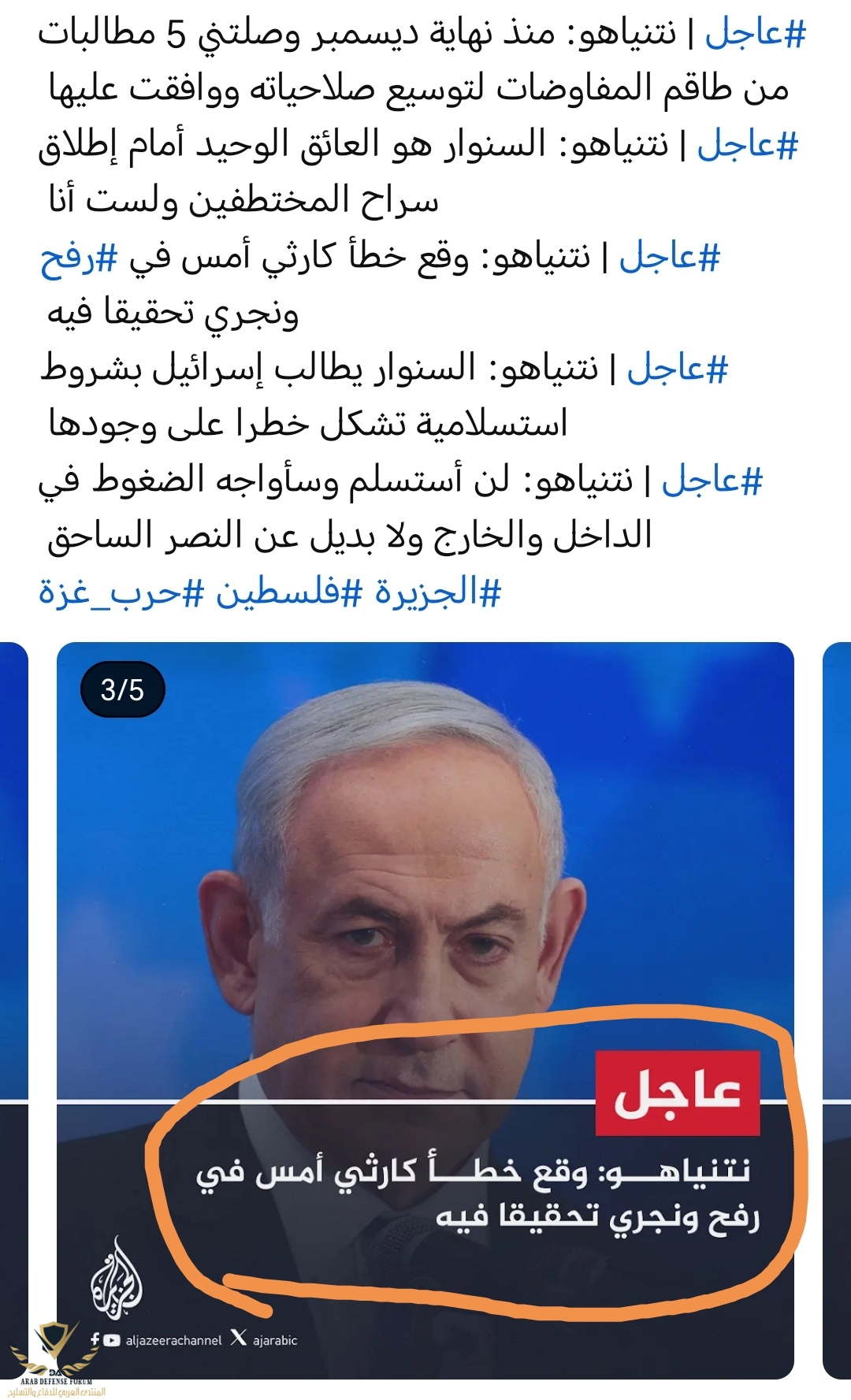Tap #عاجل hashtag before 'السنوار هو العائق'

pos(748,145)
